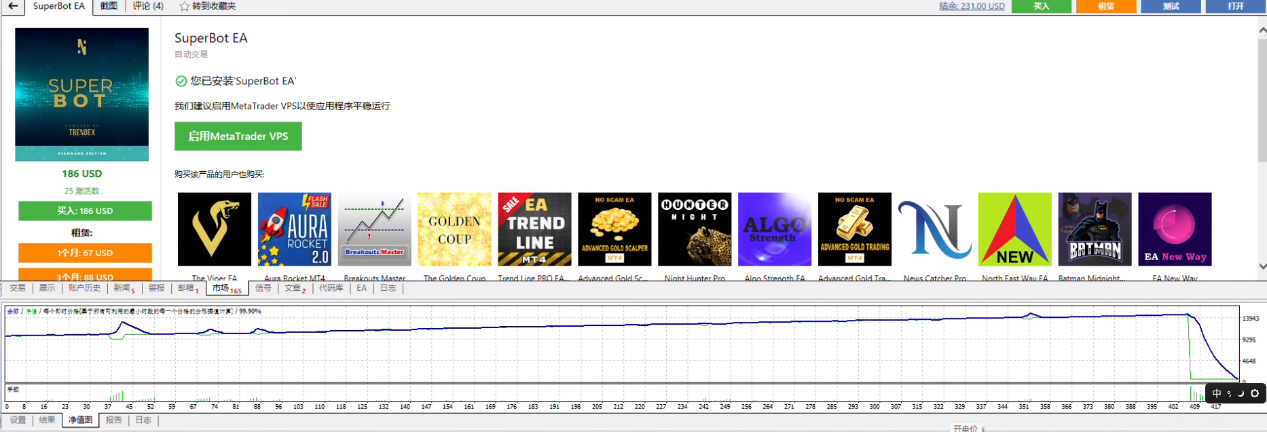Open Night Hunter Pro product icon

pos(695,229)
